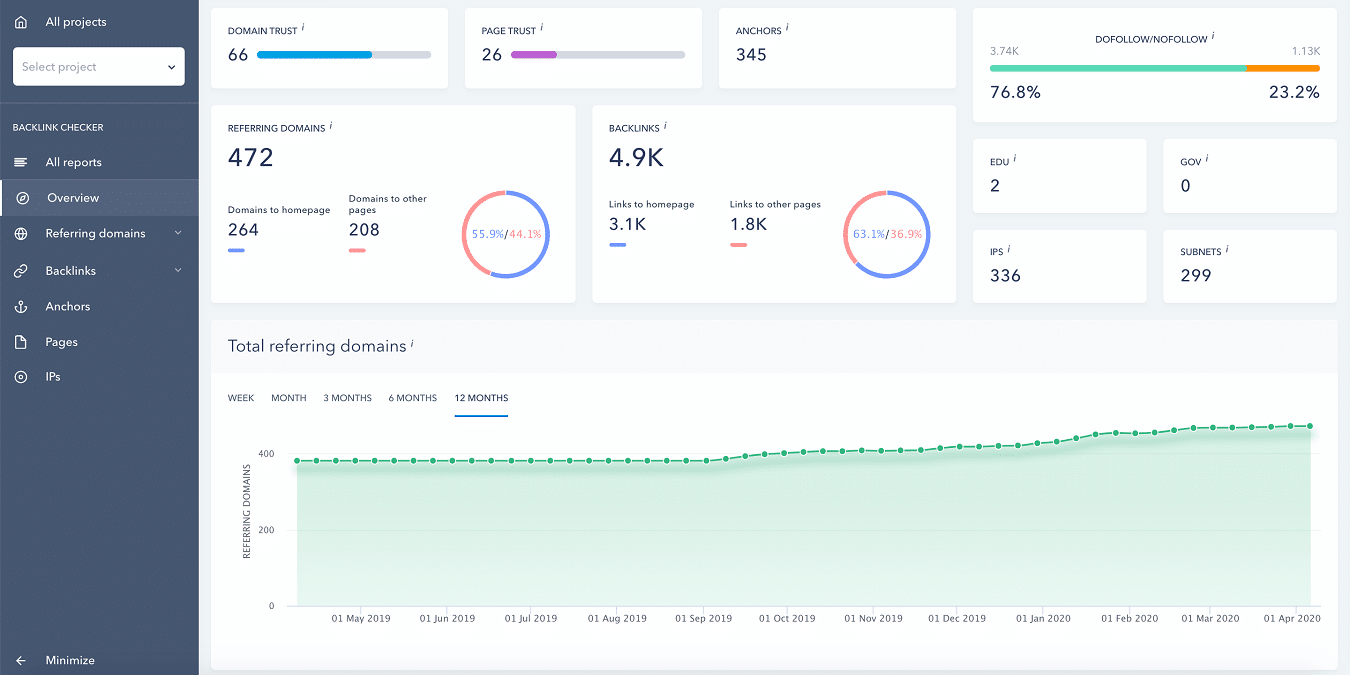The width and height of the screenshot is (1350, 675).
Task: Open the WEEK view of referring domains
Action: pos(240,397)
